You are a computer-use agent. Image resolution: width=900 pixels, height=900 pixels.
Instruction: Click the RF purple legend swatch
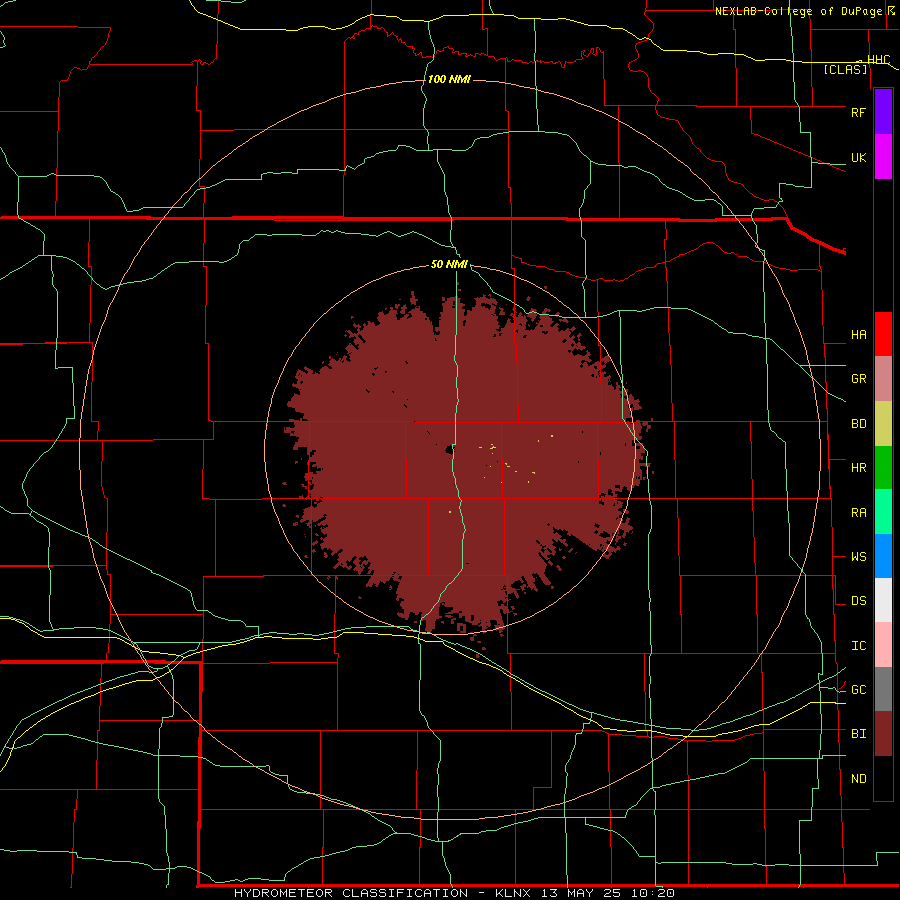click(x=883, y=112)
